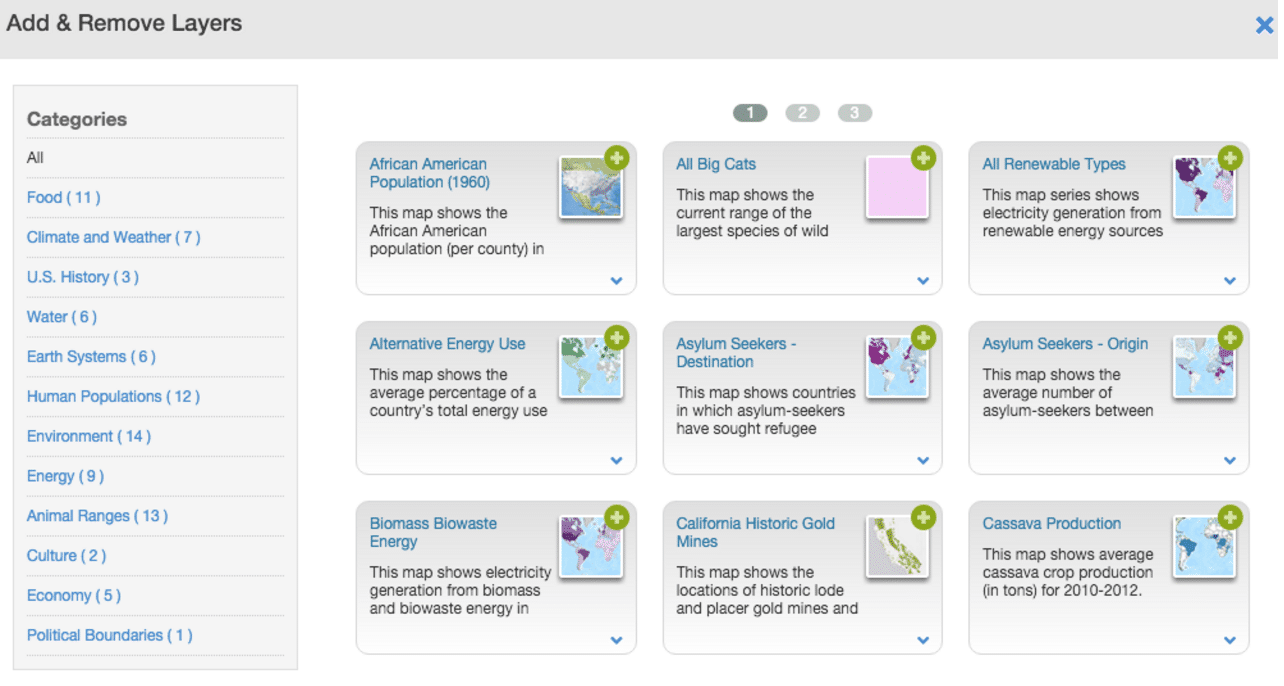Add Asylum Seekers - Origin layer
The image size is (1284, 686).
[x=1230, y=338]
